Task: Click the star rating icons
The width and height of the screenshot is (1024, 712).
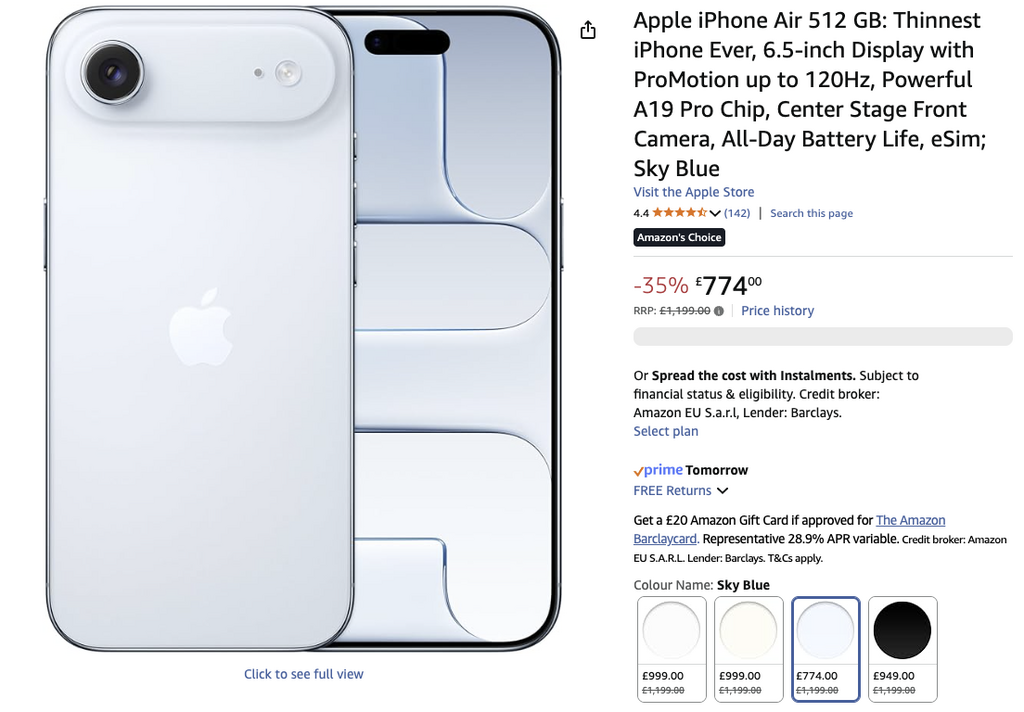Action: tap(679, 212)
